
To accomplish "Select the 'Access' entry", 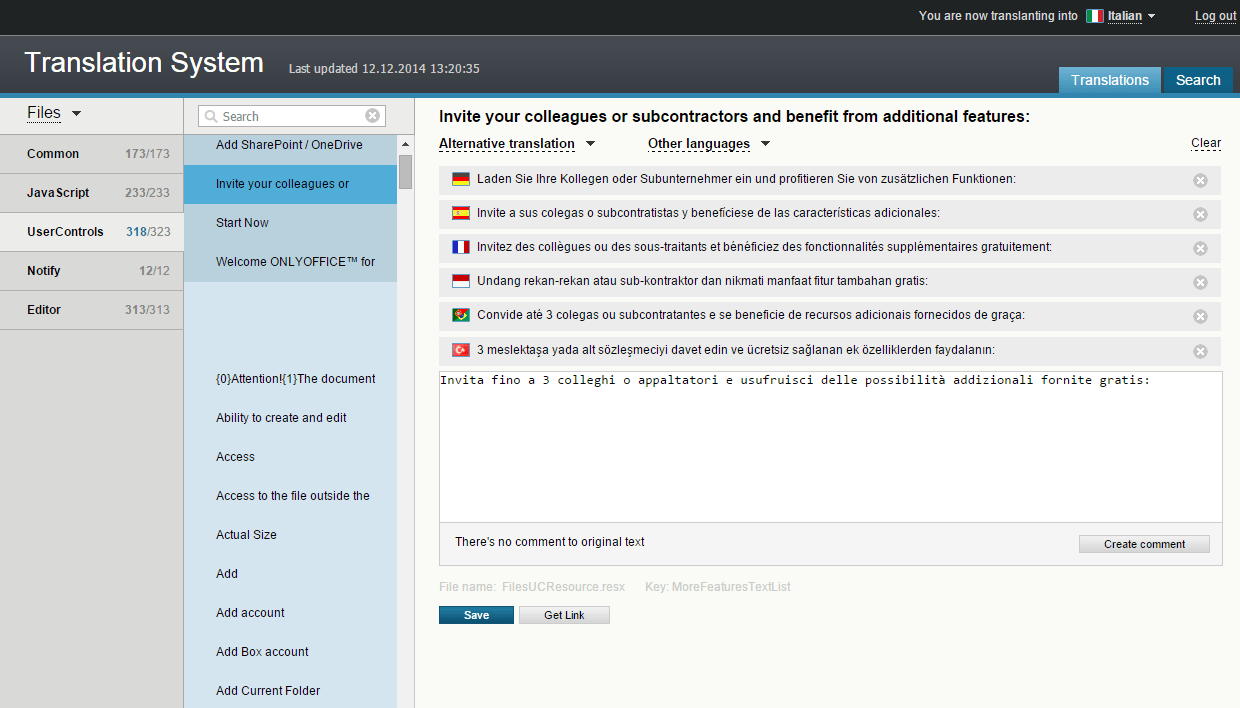I will pos(290,457).
